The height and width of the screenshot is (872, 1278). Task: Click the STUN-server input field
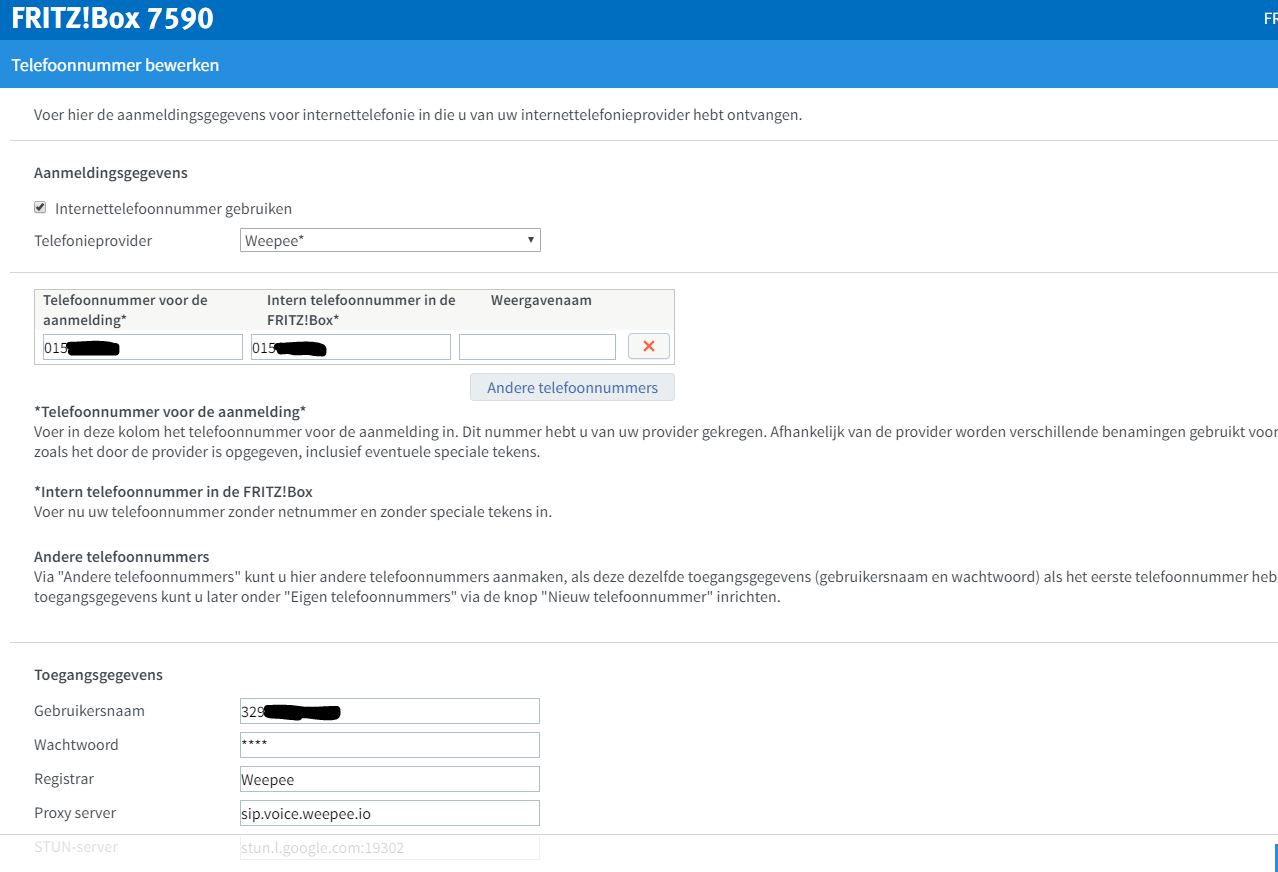[x=389, y=848]
